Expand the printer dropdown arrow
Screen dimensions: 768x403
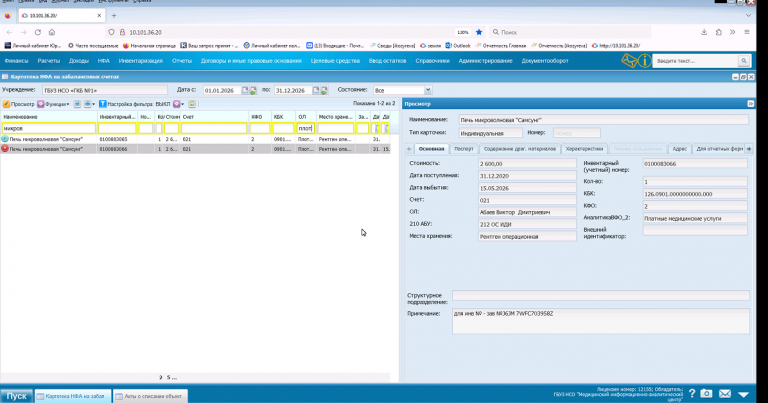pyautogui.click(x=94, y=104)
